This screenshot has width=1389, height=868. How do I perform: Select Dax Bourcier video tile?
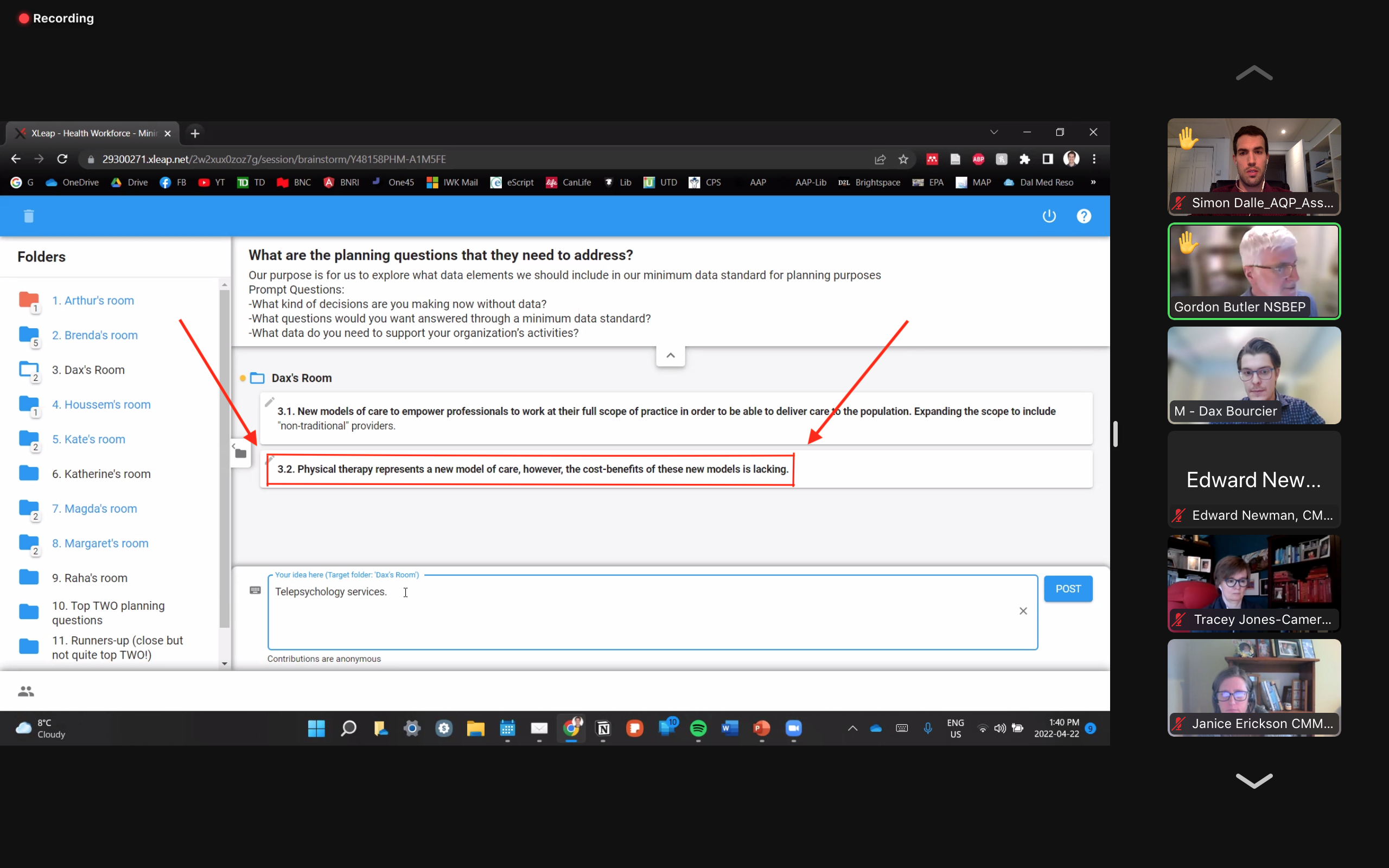pyautogui.click(x=1253, y=375)
